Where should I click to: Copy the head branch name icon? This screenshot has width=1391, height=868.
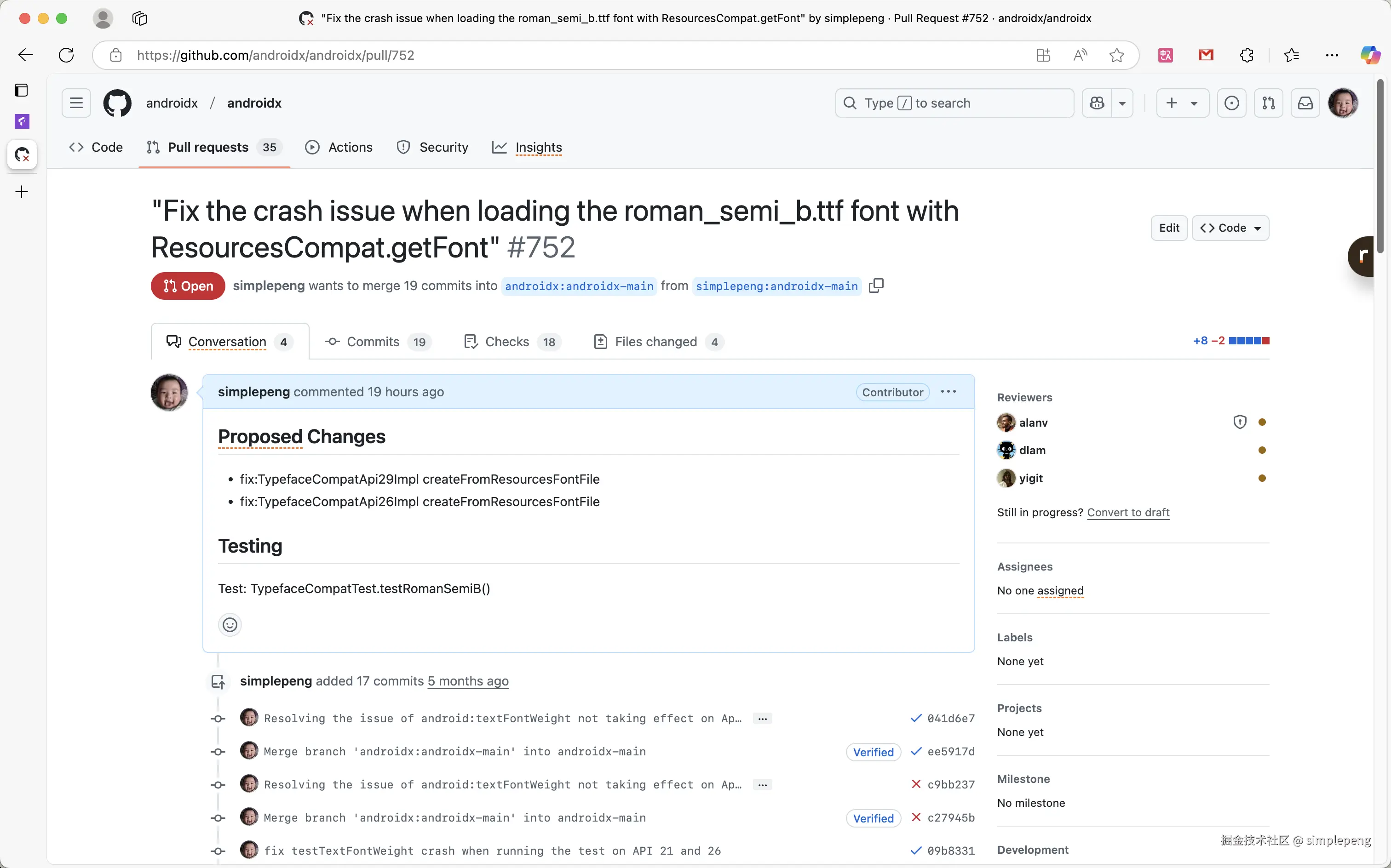[876, 286]
